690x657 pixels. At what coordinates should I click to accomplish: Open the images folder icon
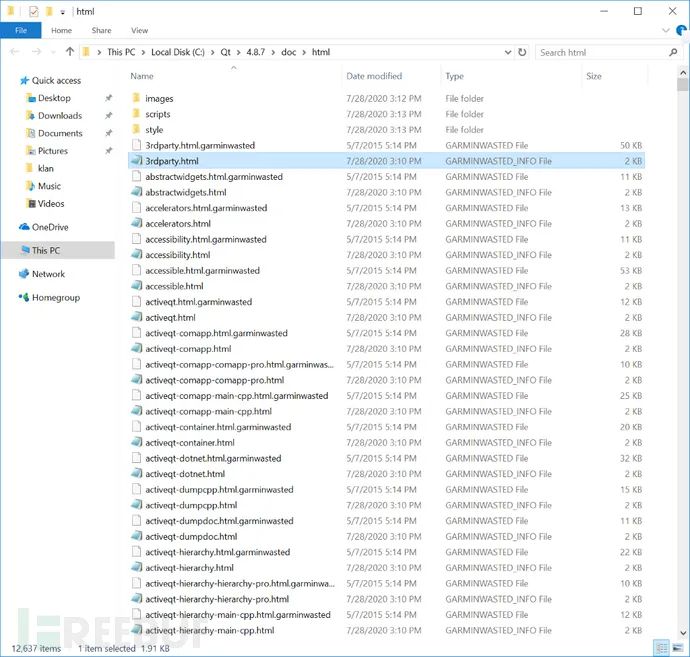click(136, 98)
